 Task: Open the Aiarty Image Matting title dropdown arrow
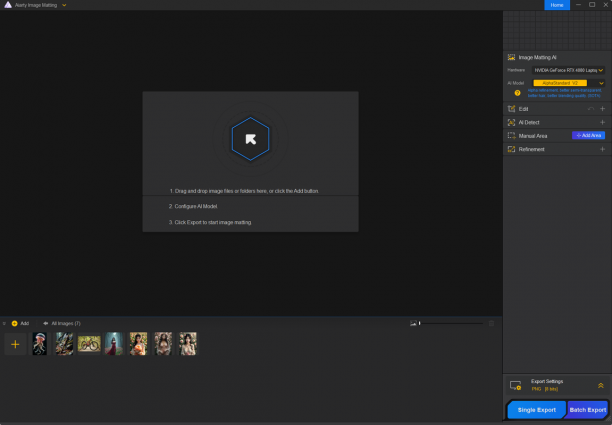click(x=64, y=5)
